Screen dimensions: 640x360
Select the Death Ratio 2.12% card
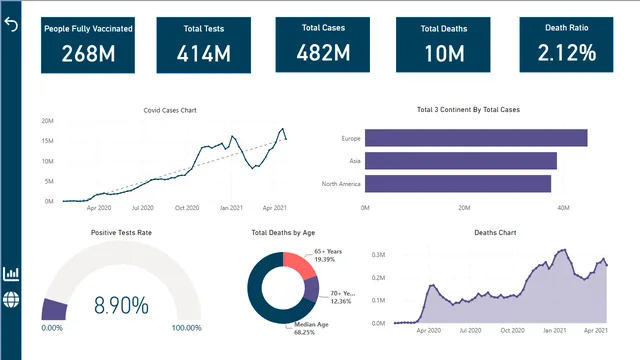click(567, 44)
